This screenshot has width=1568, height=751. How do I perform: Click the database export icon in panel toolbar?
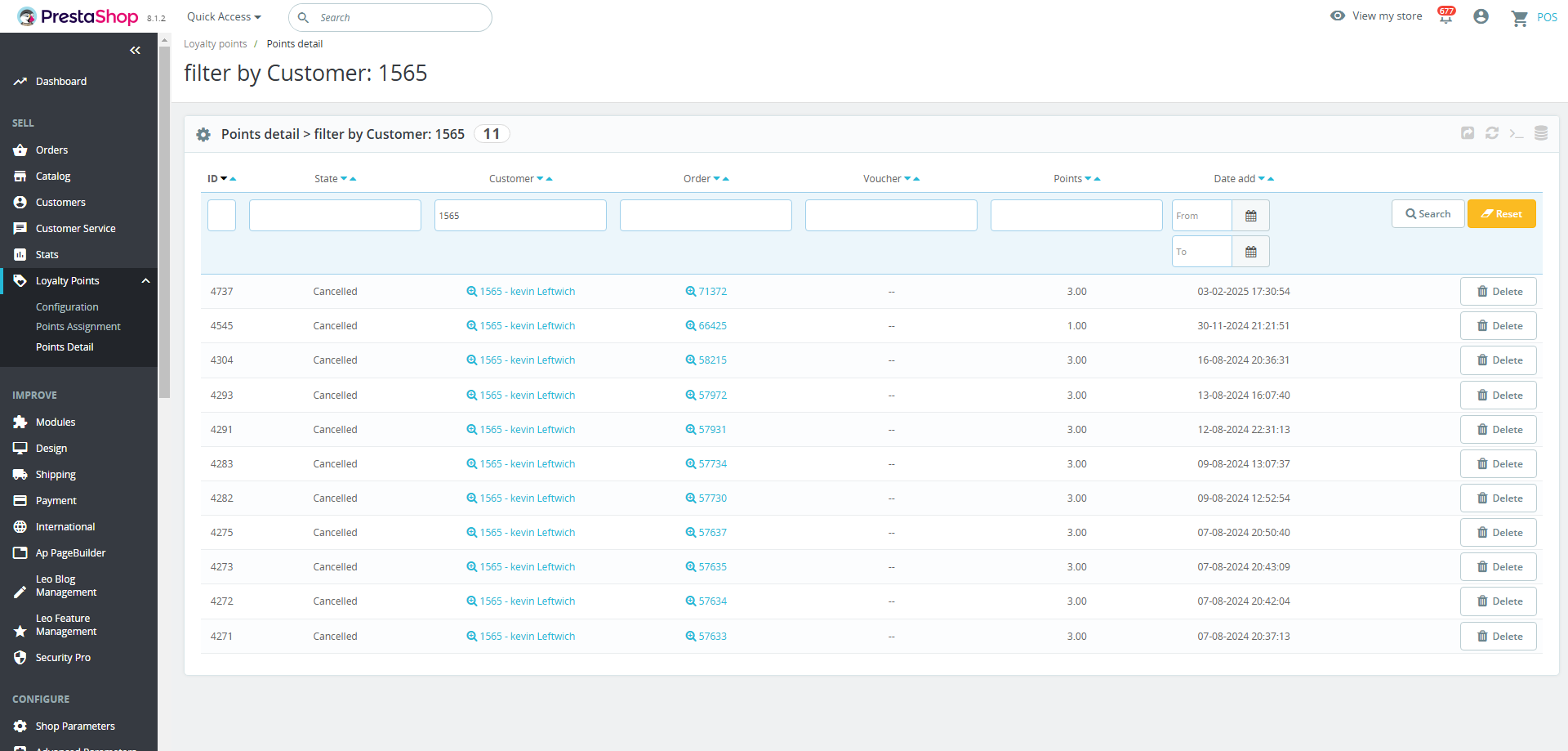1541,133
